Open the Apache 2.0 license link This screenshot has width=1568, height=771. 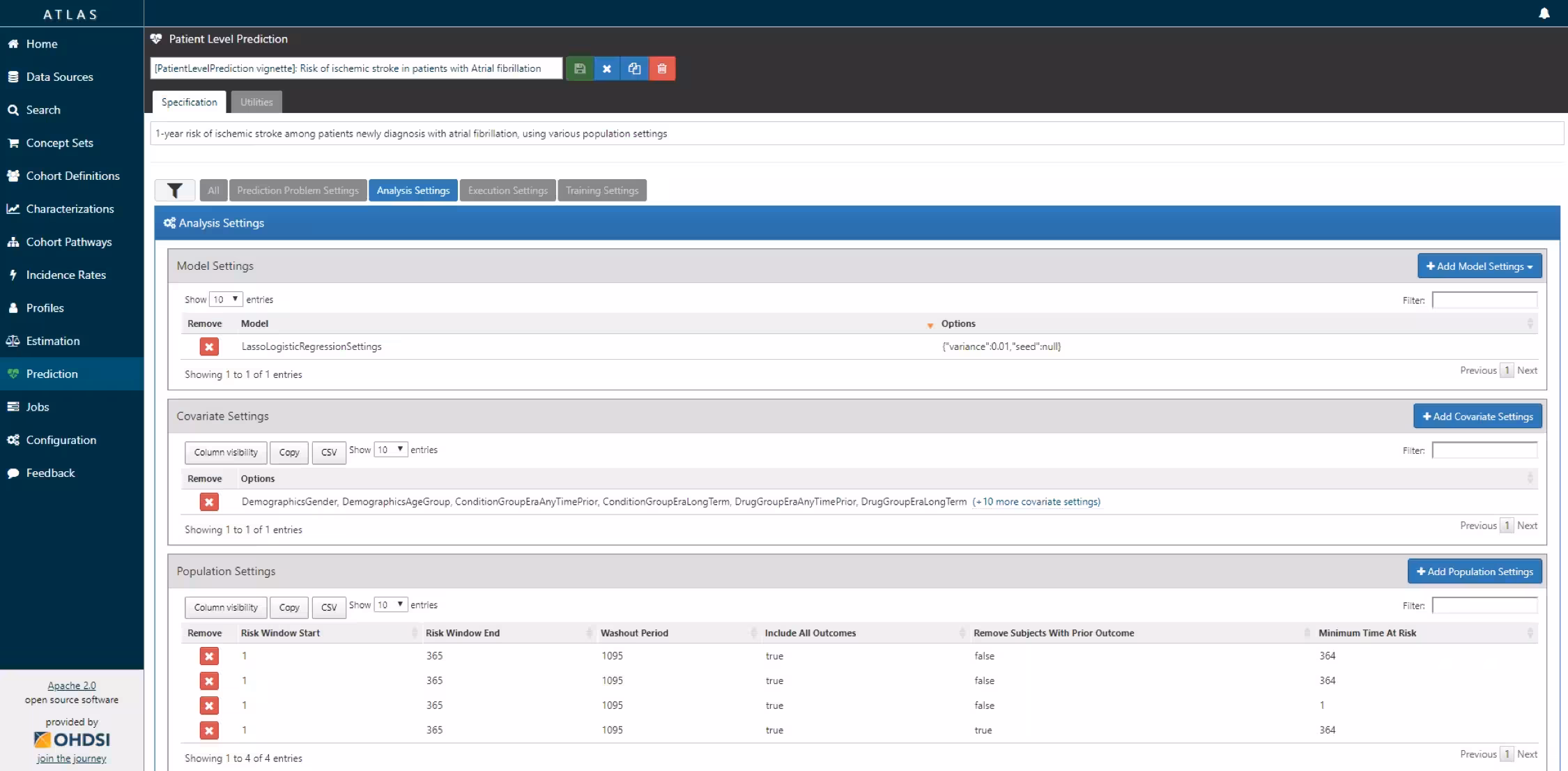click(x=72, y=686)
